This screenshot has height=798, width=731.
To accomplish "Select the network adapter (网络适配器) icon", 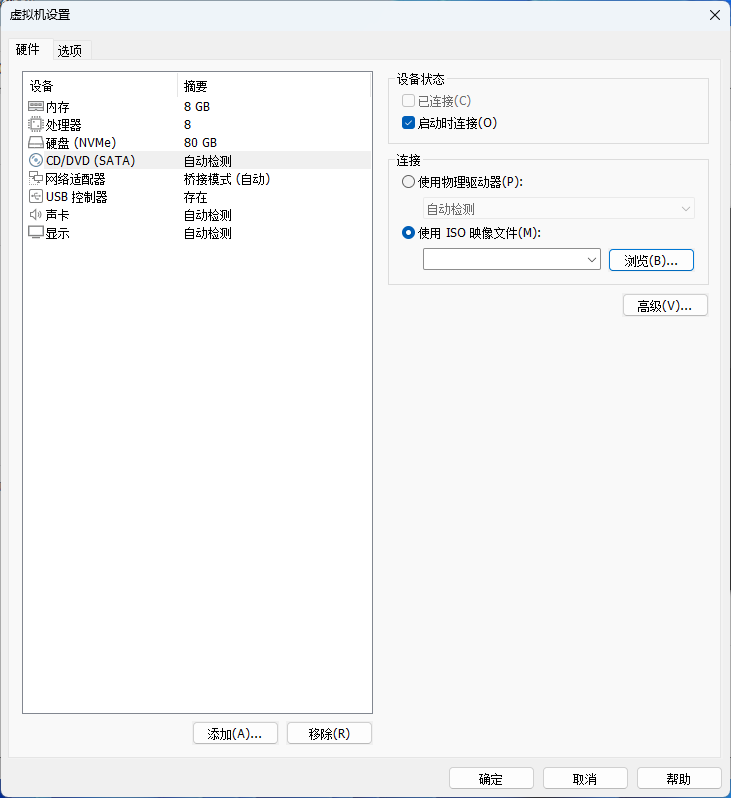I will pos(36,178).
